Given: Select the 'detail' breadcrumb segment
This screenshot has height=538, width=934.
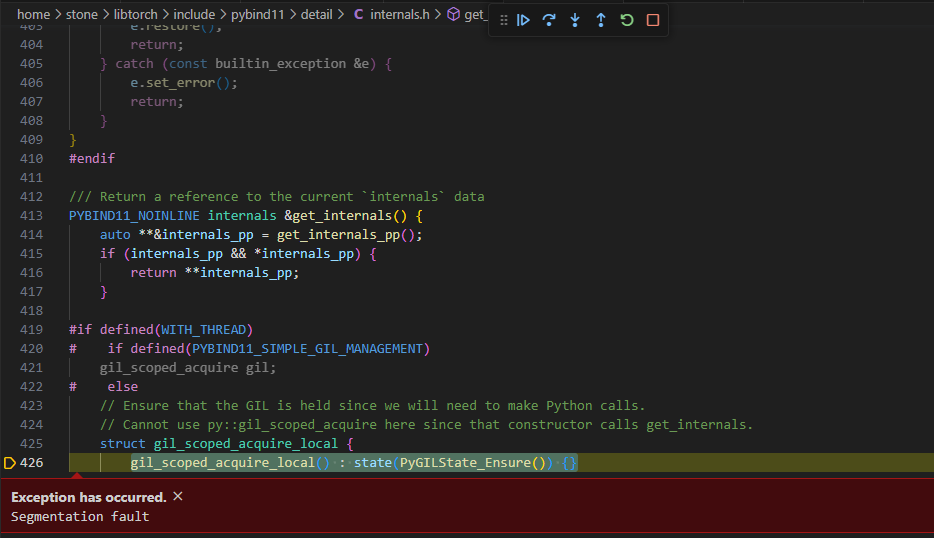Looking at the screenshot, I should 315,15.
